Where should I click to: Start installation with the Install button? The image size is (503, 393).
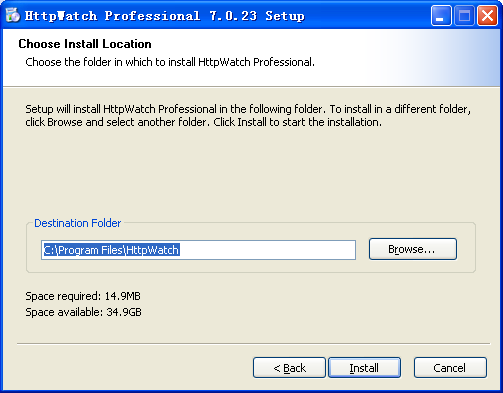click(364, 368)
